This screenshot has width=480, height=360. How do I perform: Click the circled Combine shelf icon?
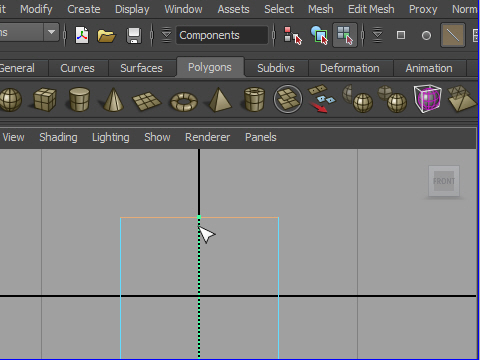(288, 99)
